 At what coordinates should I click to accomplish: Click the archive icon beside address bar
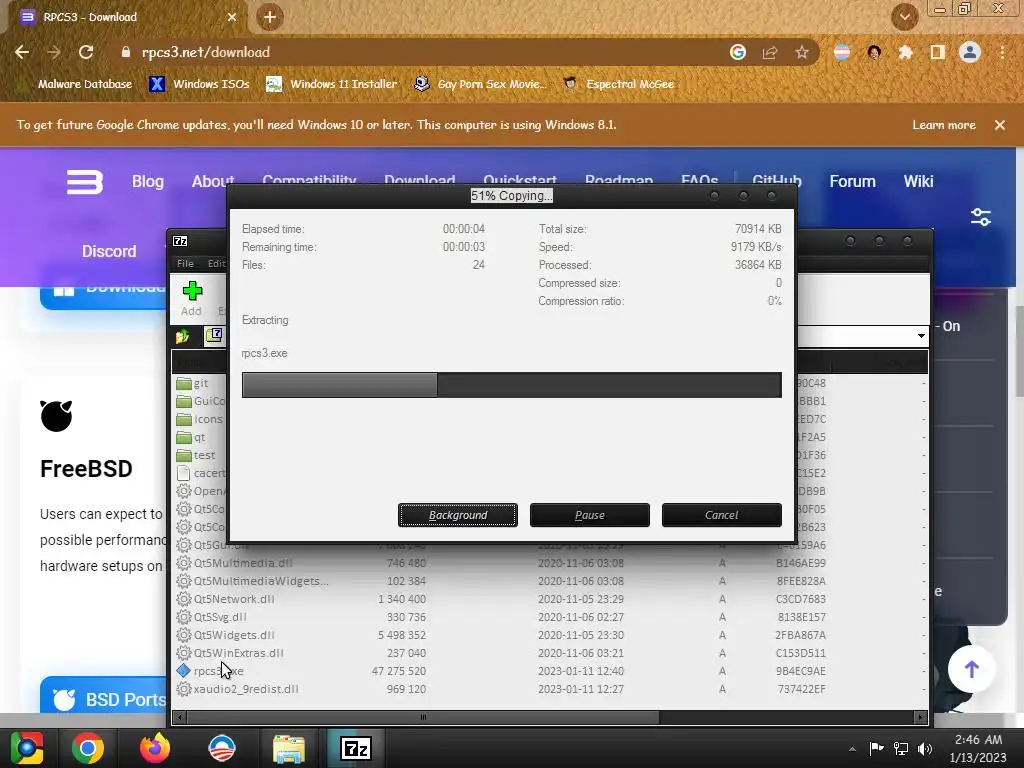coord(214,336)
